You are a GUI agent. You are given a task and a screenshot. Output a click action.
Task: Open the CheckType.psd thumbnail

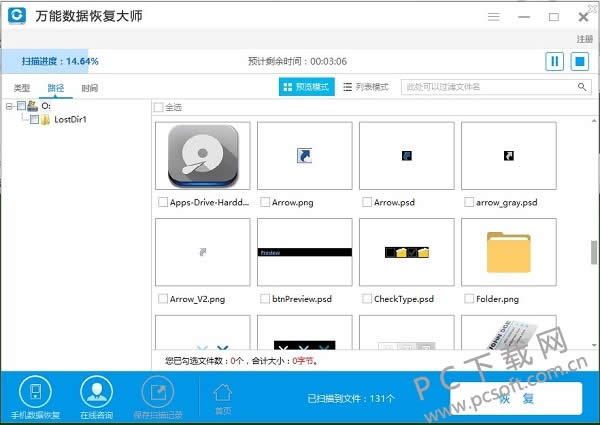pyautogui.click(x=407, y=252)
